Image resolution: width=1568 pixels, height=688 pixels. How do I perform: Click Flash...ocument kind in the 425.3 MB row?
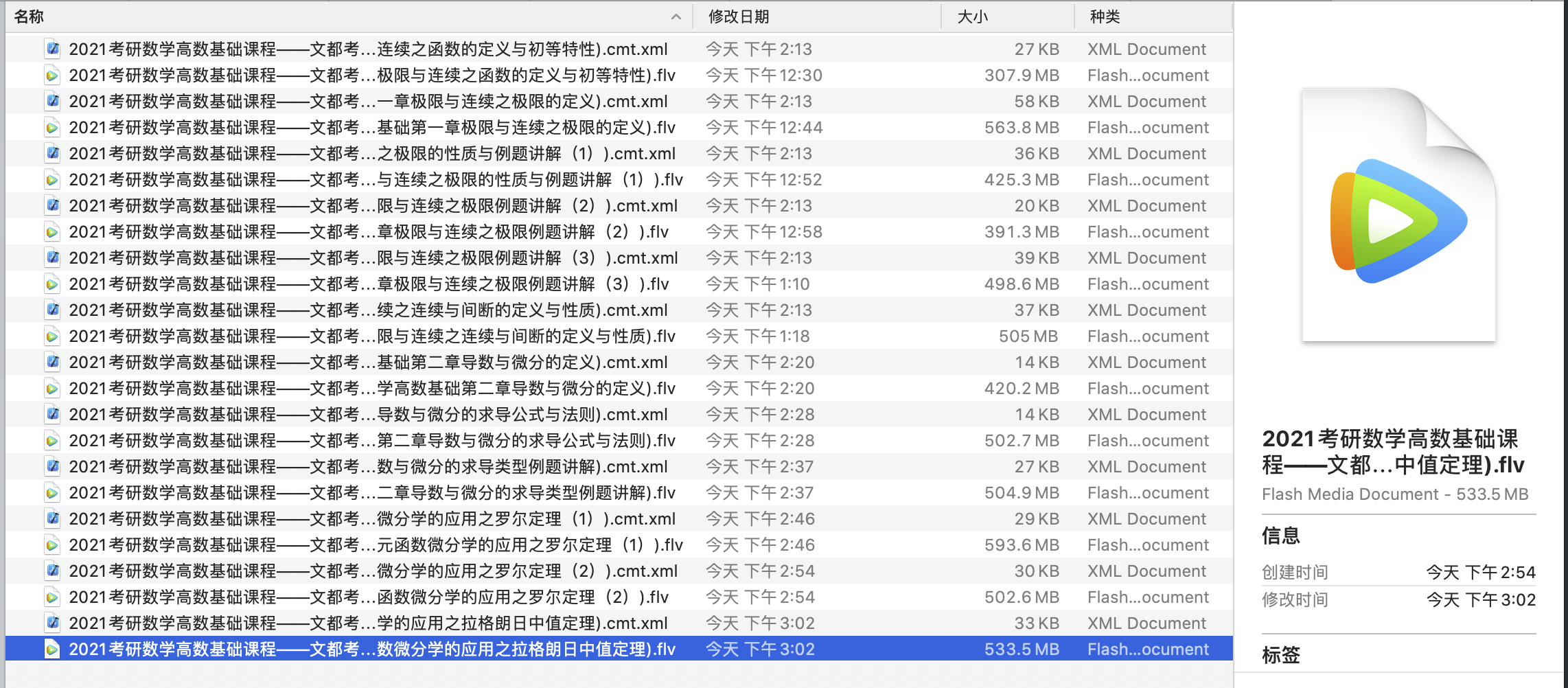coord(1148,179)
